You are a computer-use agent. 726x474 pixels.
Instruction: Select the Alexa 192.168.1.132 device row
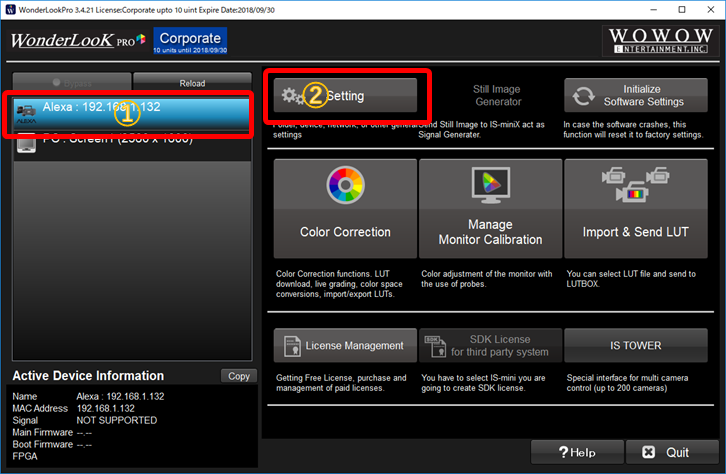tap(132, 113)
